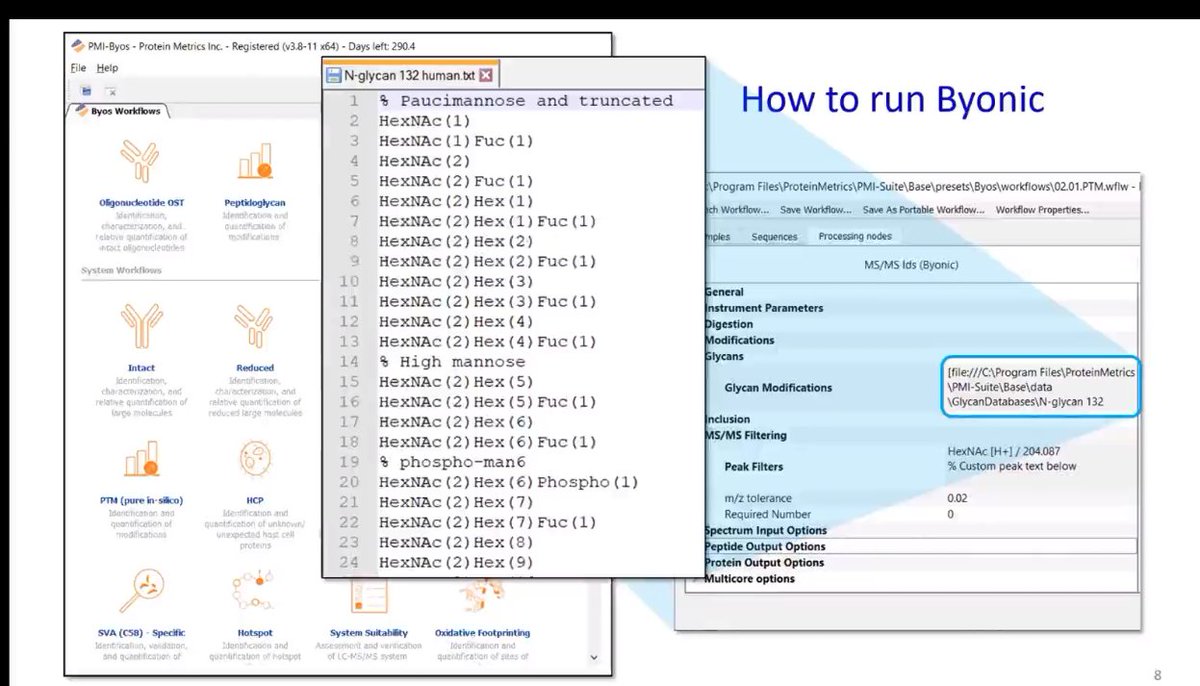Image resolution: width=1200 pixels, height=686 pixels.
Task: Expand the Multicore options section
Action: point(750,578)
